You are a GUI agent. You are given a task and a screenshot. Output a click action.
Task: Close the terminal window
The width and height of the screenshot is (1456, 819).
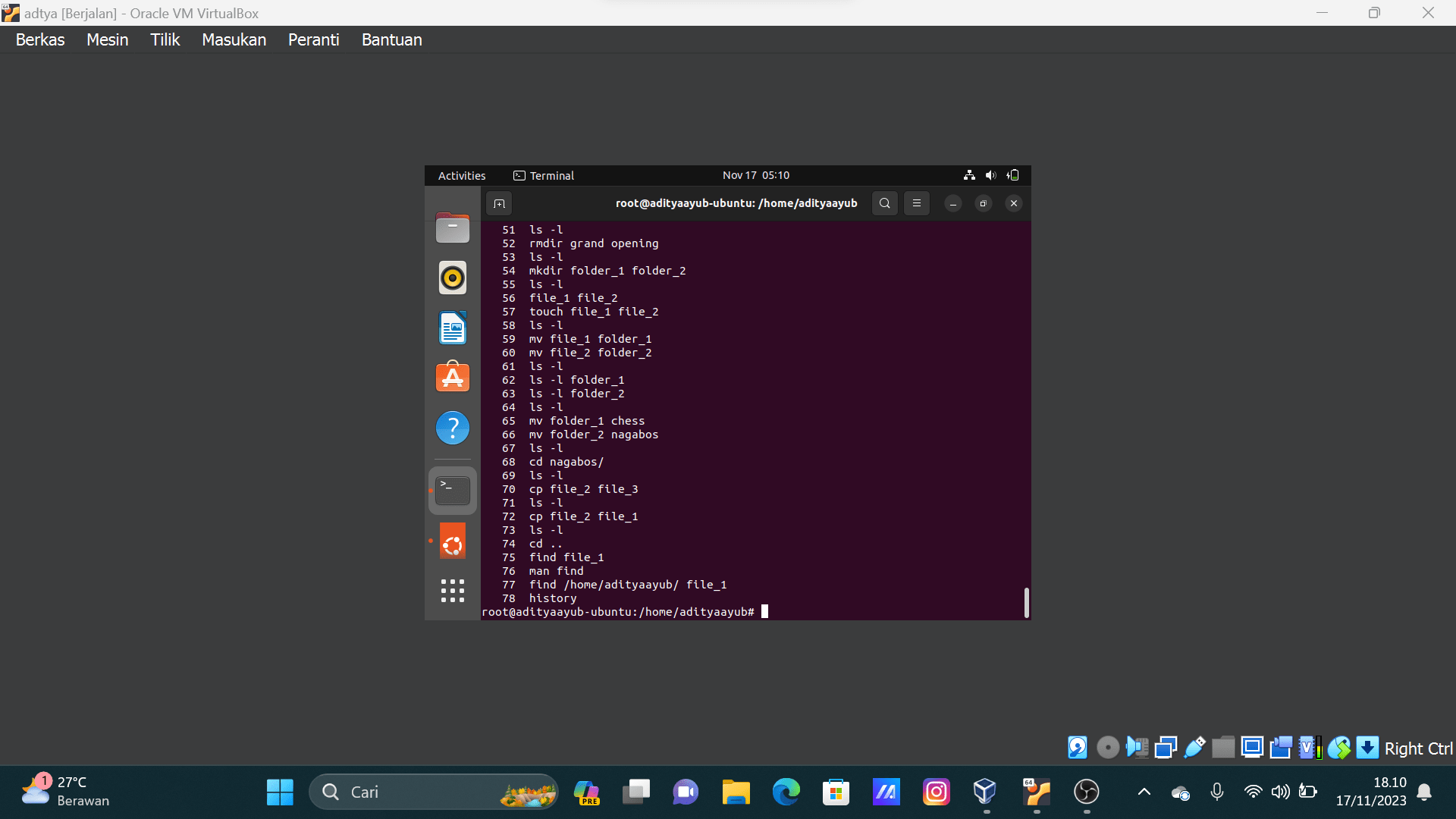1013,203
